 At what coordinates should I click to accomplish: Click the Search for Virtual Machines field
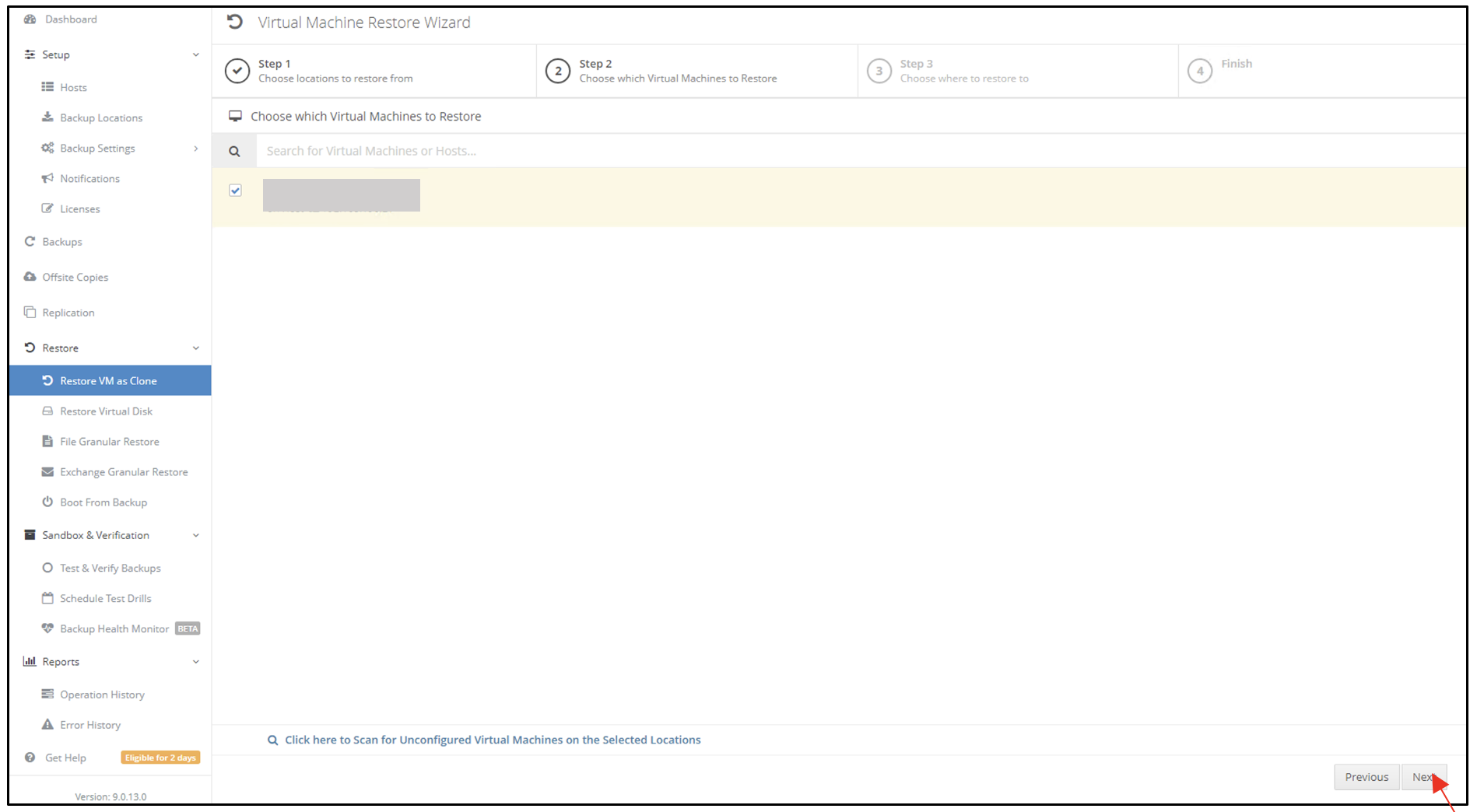coord(861,151)
